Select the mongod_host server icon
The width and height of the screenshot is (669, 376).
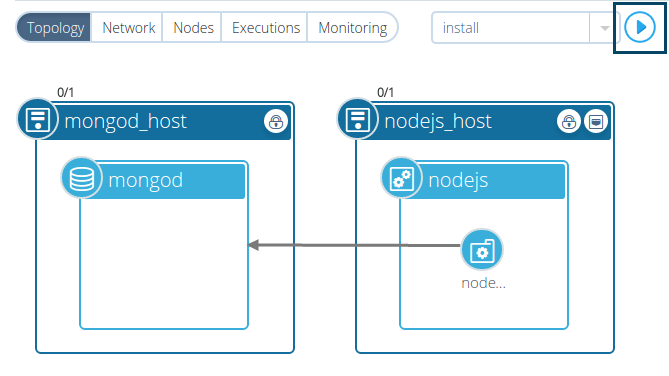point(38,119)
